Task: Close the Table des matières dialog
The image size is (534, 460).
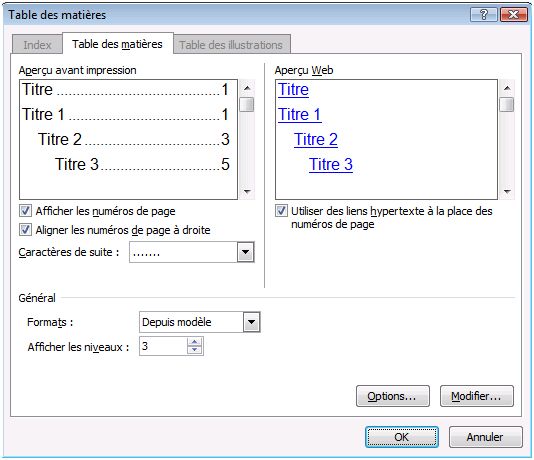Action: point(513,15)
